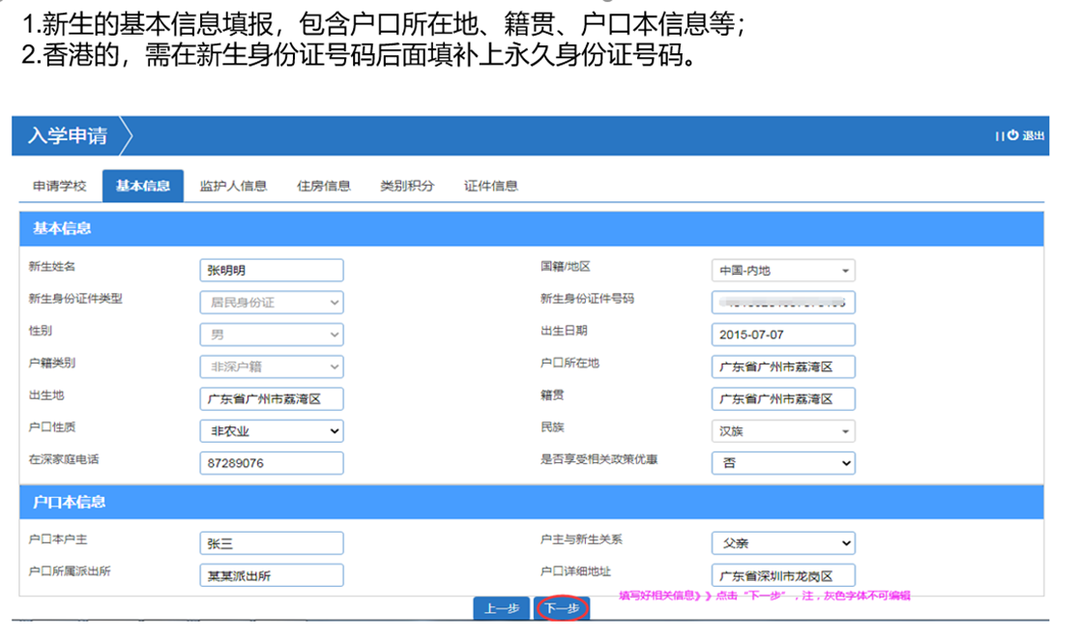Click the 新生姓名 input showing 张明明
1080x642 pixels.
click(x=271, y=270)
